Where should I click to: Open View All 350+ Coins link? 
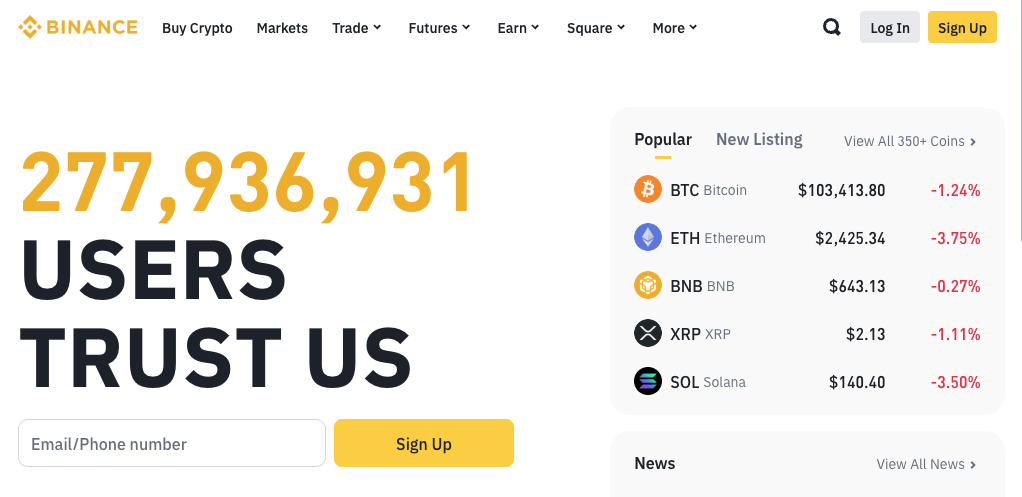(x=910, y=141)
